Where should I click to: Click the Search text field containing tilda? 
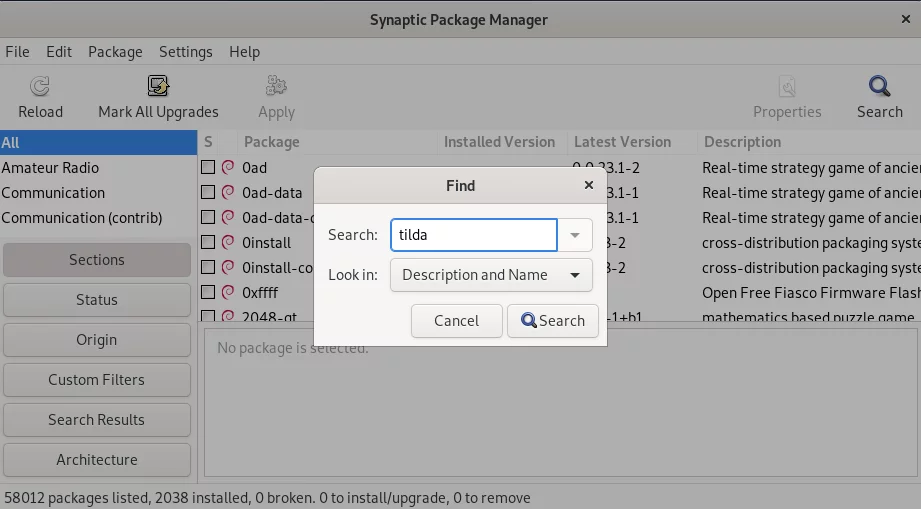click(x=473, y=235)
